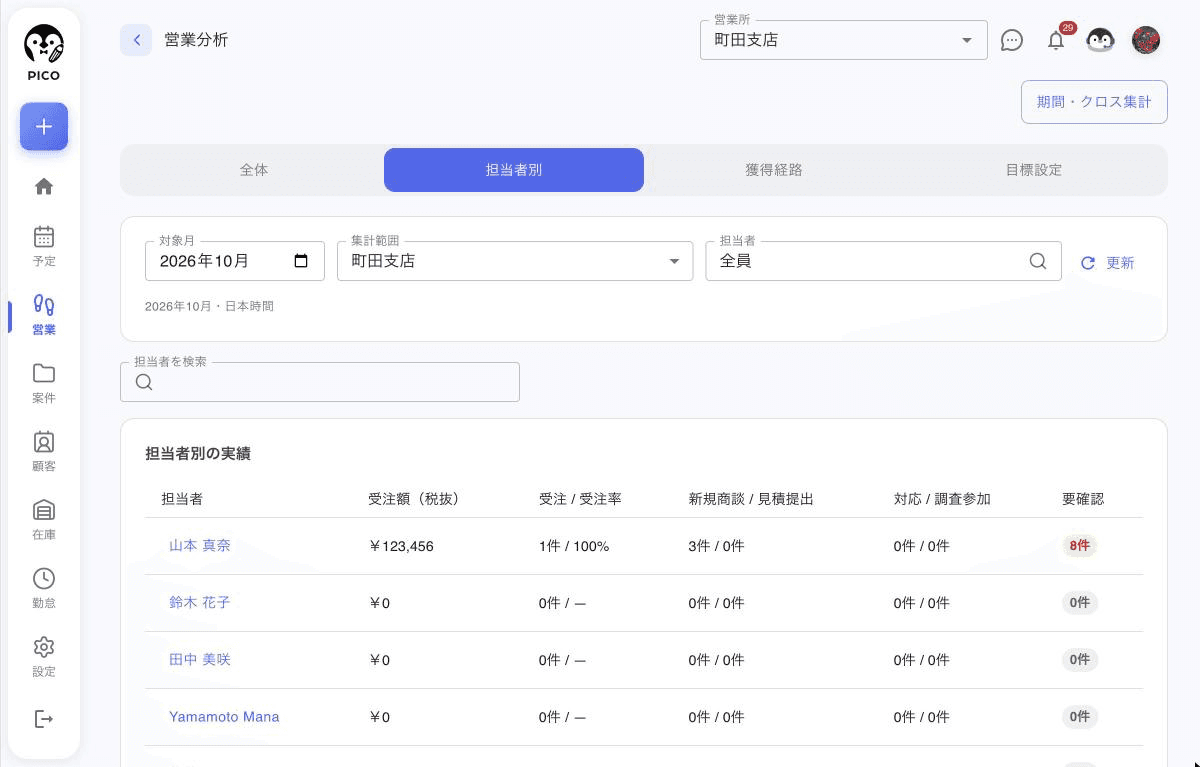Open the 顧客 contact sidebar item
Image resolution: width=1200 pixels, height=767 pixels.
point(44,451)
